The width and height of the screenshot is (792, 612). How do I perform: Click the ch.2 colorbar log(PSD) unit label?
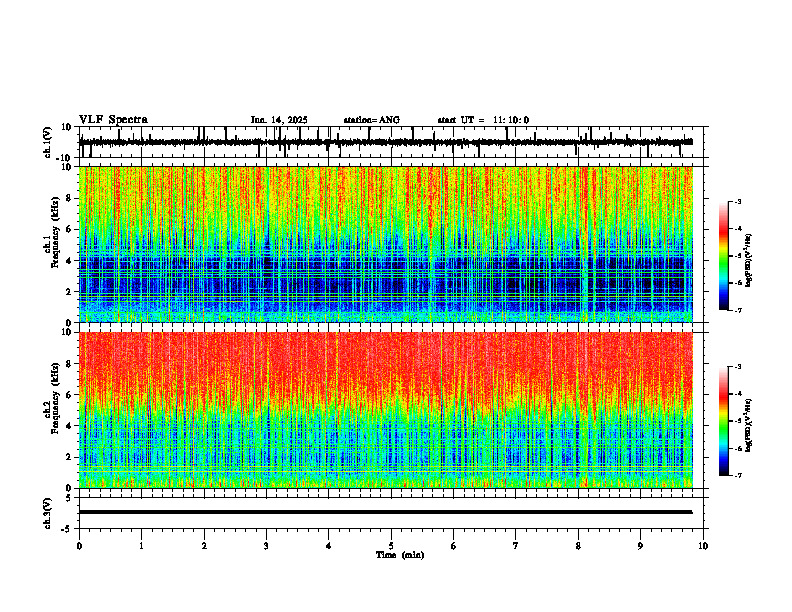(x=749, y=426)
